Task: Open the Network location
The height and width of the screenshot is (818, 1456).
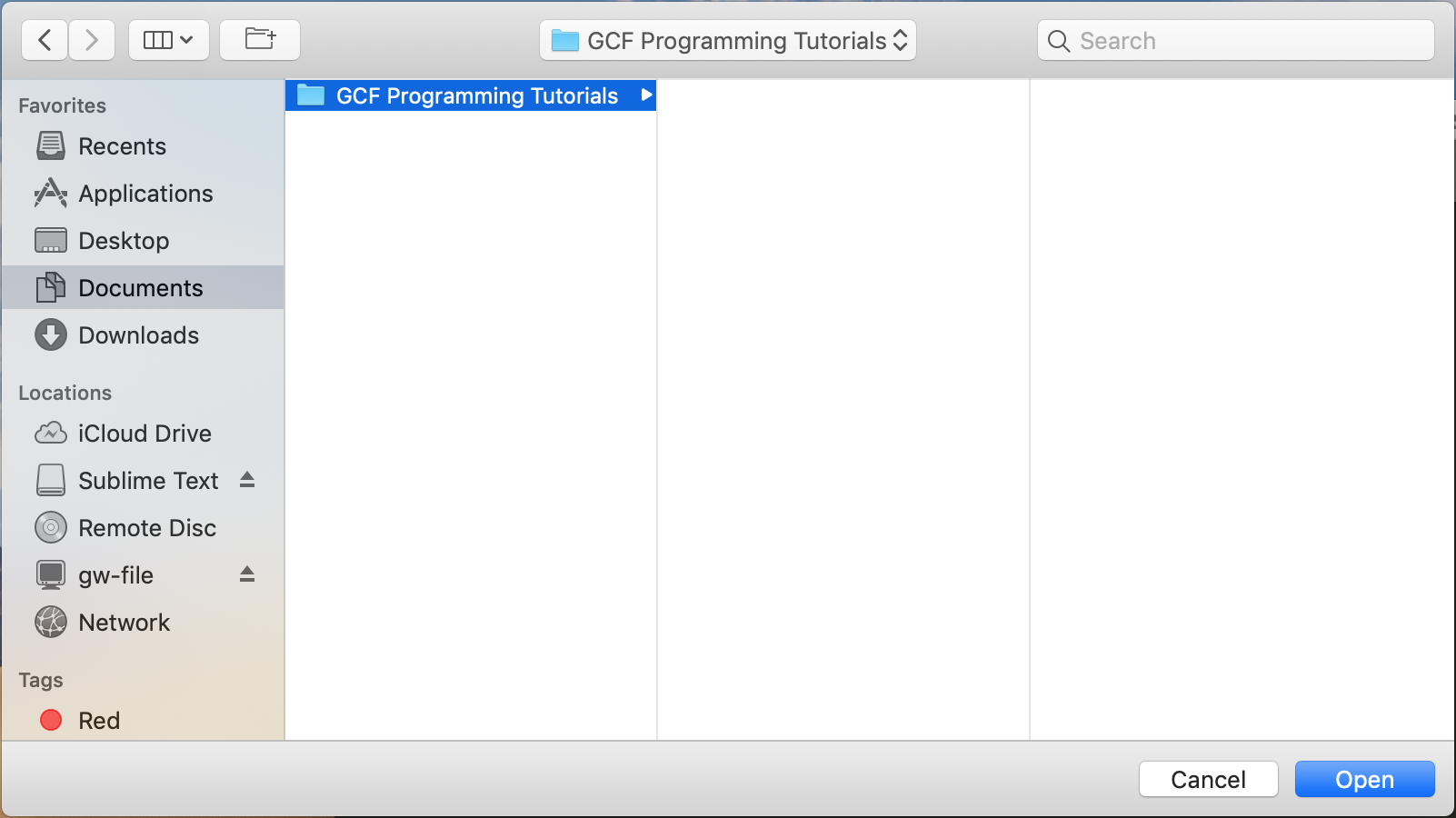Action: point(124,622)
